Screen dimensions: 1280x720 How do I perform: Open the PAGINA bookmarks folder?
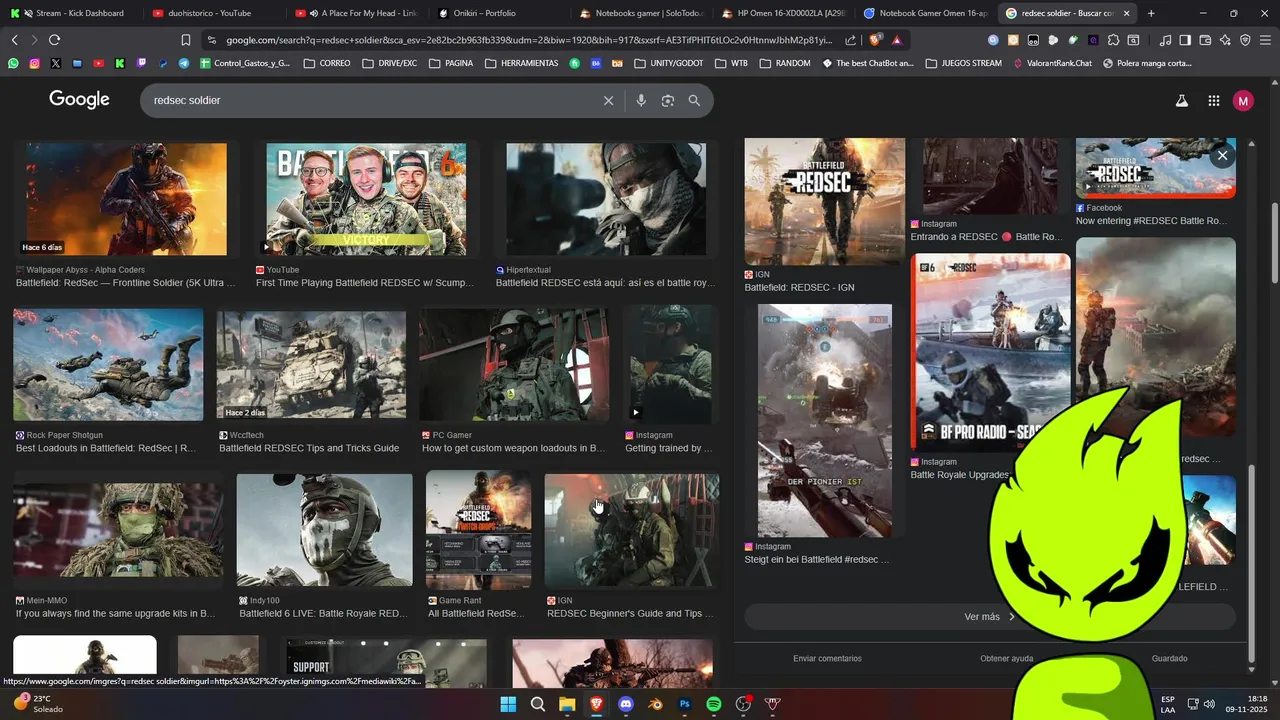[451, 63]
